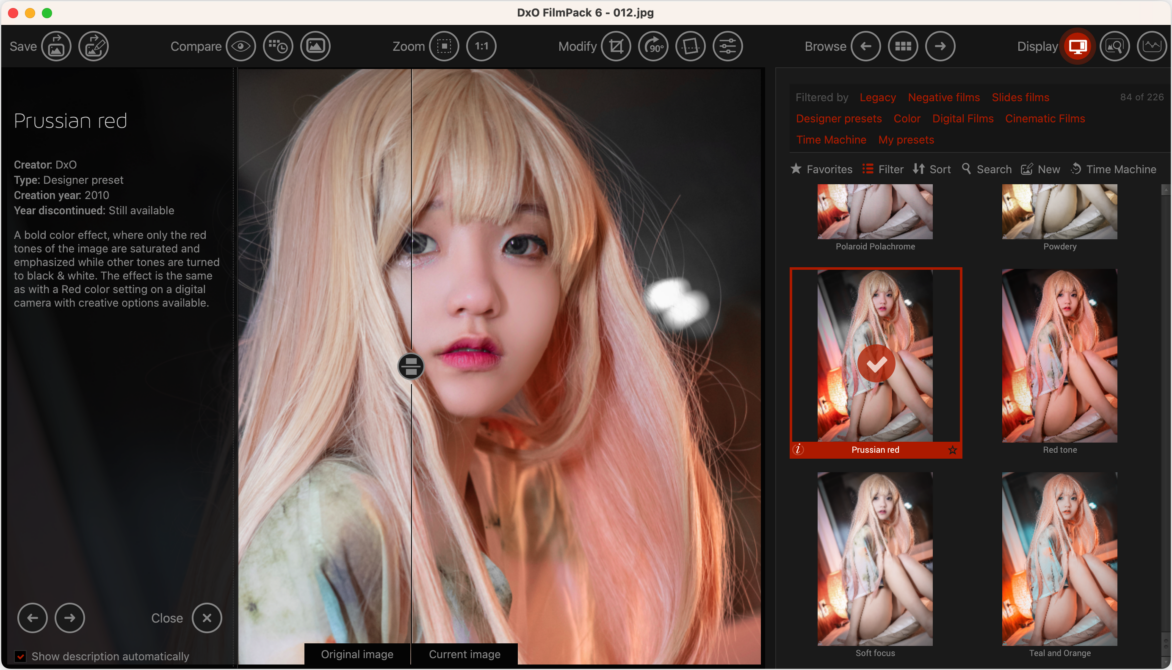Viewport: 1172px width, 670px height.
Task: Click the 84 of 226 count
Action: click(x=1141, y=97)
